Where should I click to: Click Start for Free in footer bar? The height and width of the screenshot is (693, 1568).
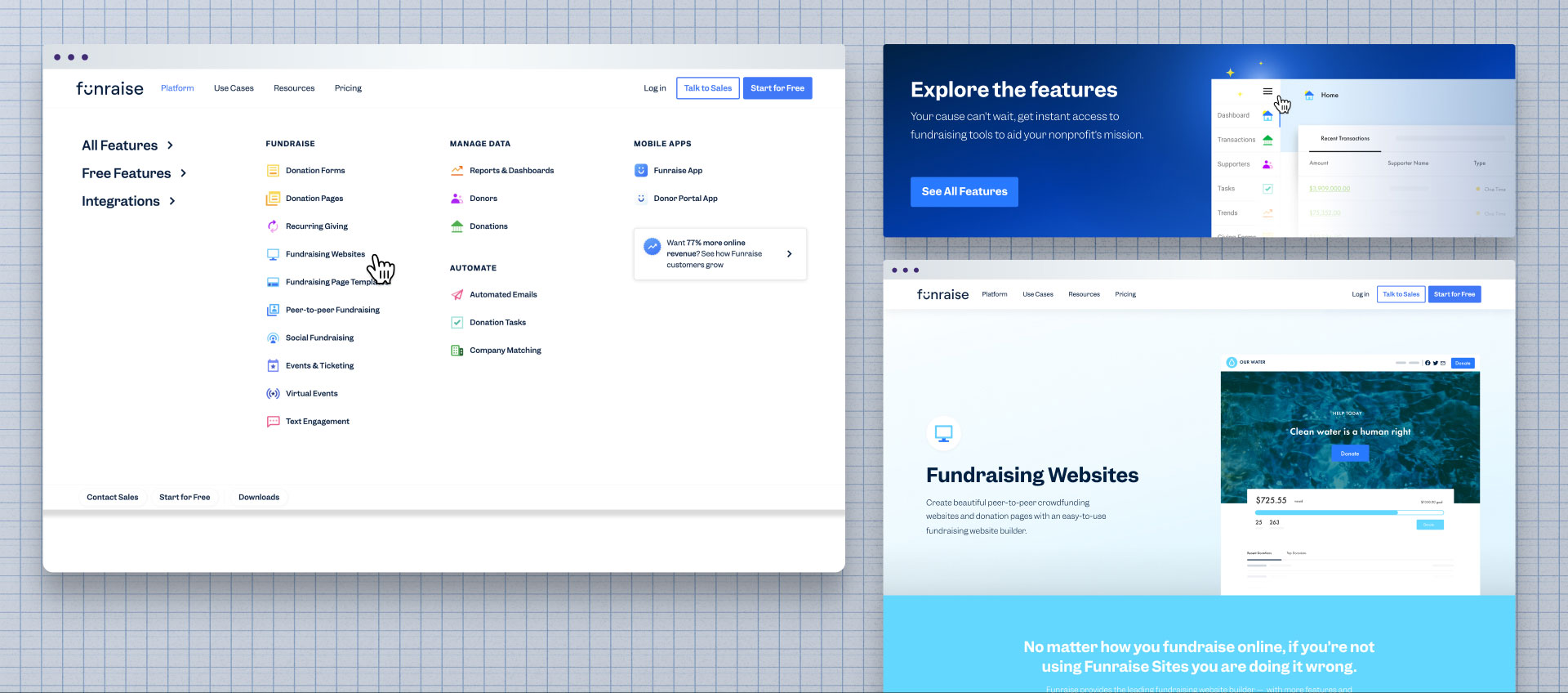(185, 498)
